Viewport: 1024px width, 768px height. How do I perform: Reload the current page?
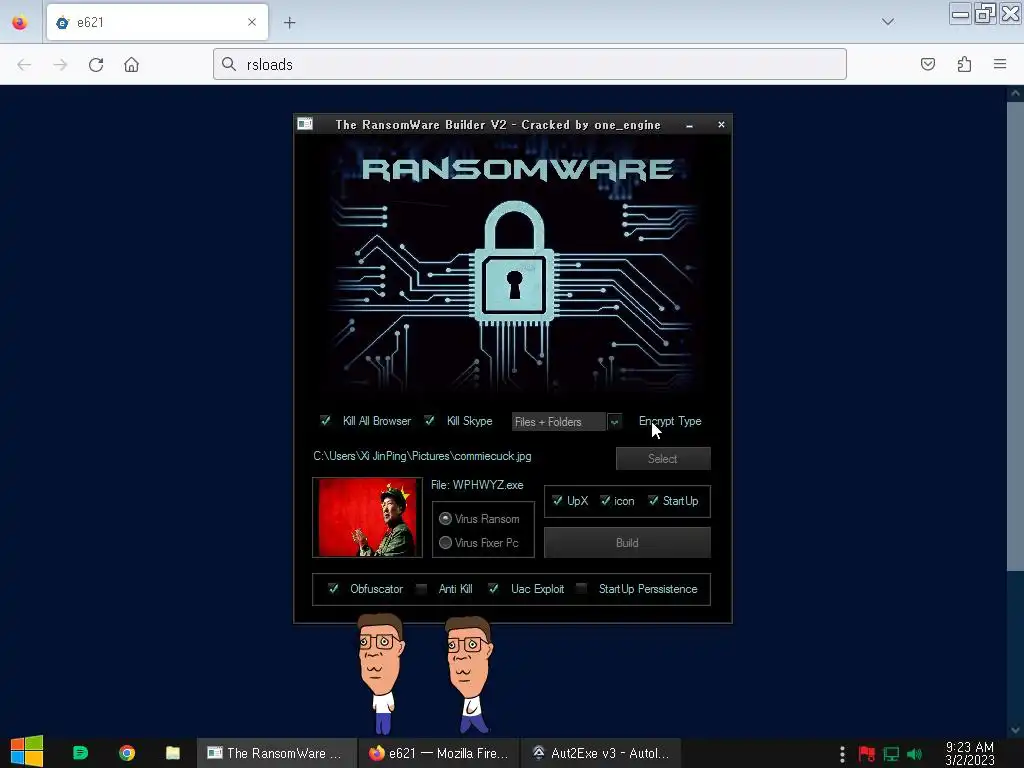96,65
